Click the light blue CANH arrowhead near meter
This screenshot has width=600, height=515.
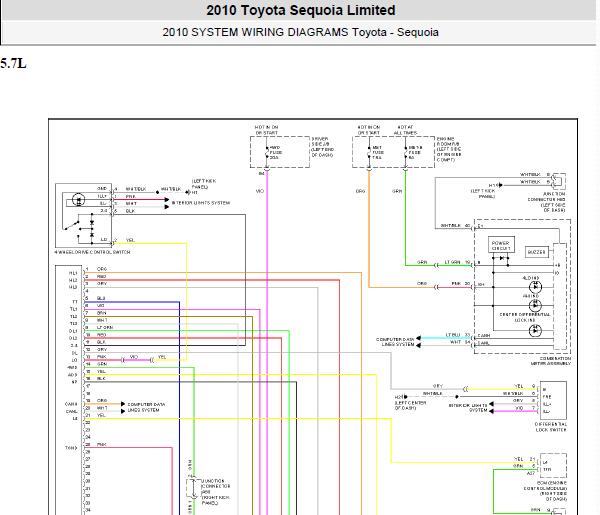418,338
